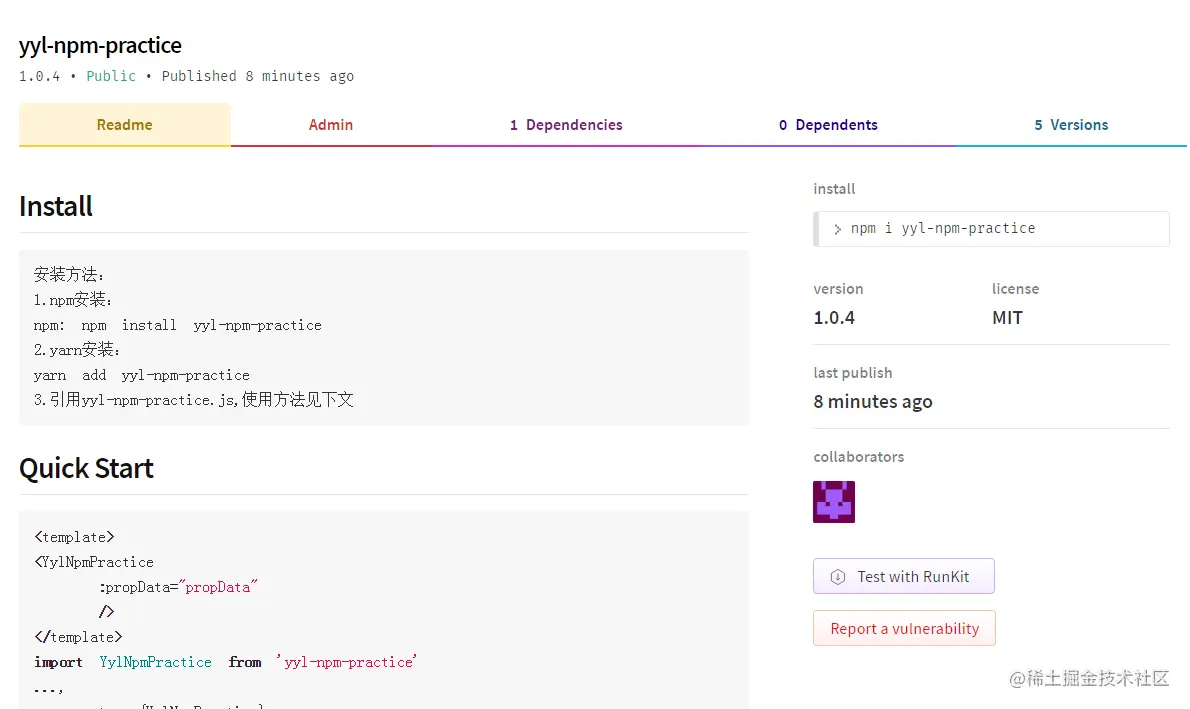This screenshot has width=1190, height=709.
Task: Switch to the Admin tab
Action: click(x=330, y=124)
